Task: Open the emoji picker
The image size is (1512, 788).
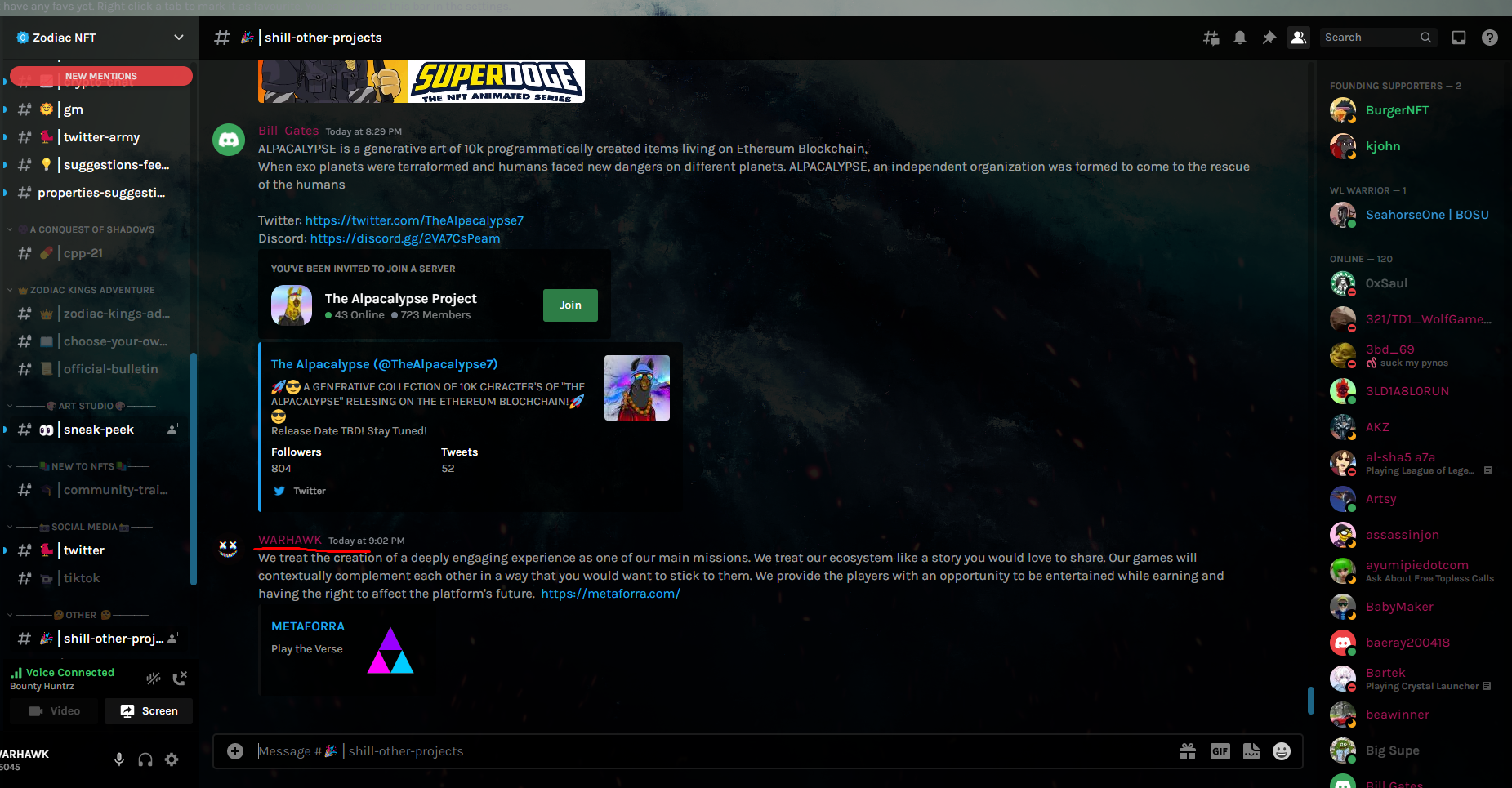Action: 1282,751
